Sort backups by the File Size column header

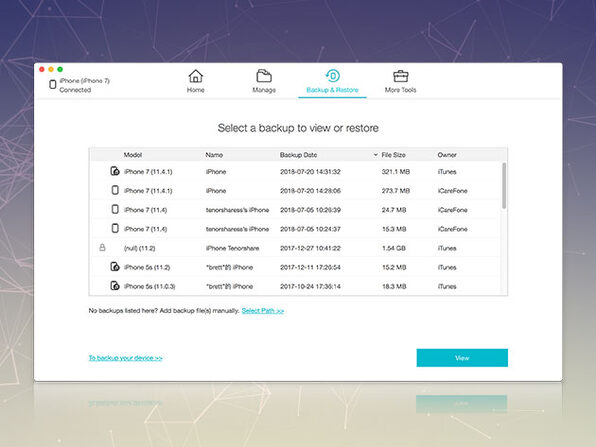tap(393, 155)
